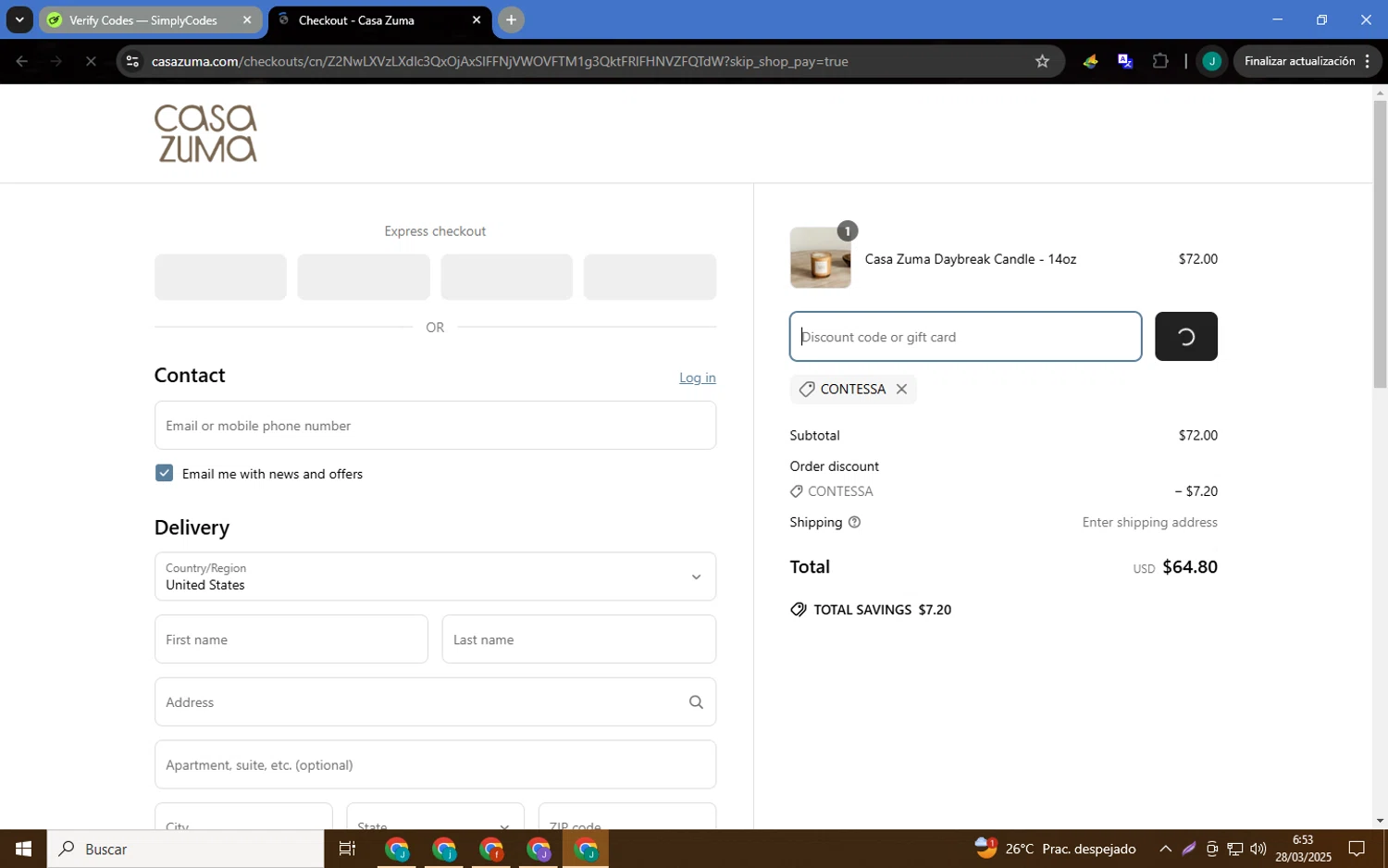Image resolution: width=1388 pixels, height=868 pixels.
Task: Open a new browser tab
Action: click(511, 19)
